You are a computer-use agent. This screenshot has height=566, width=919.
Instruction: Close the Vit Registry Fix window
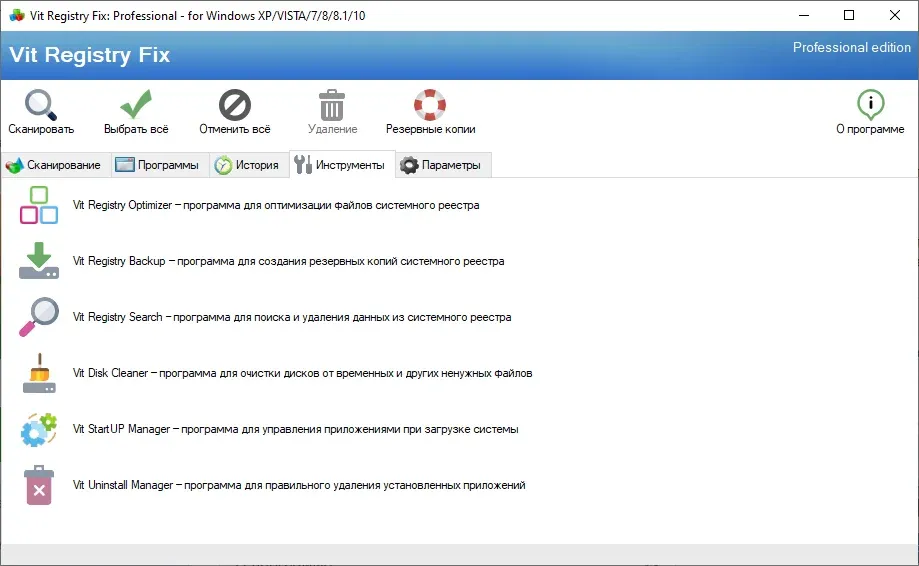click(894, 15)
